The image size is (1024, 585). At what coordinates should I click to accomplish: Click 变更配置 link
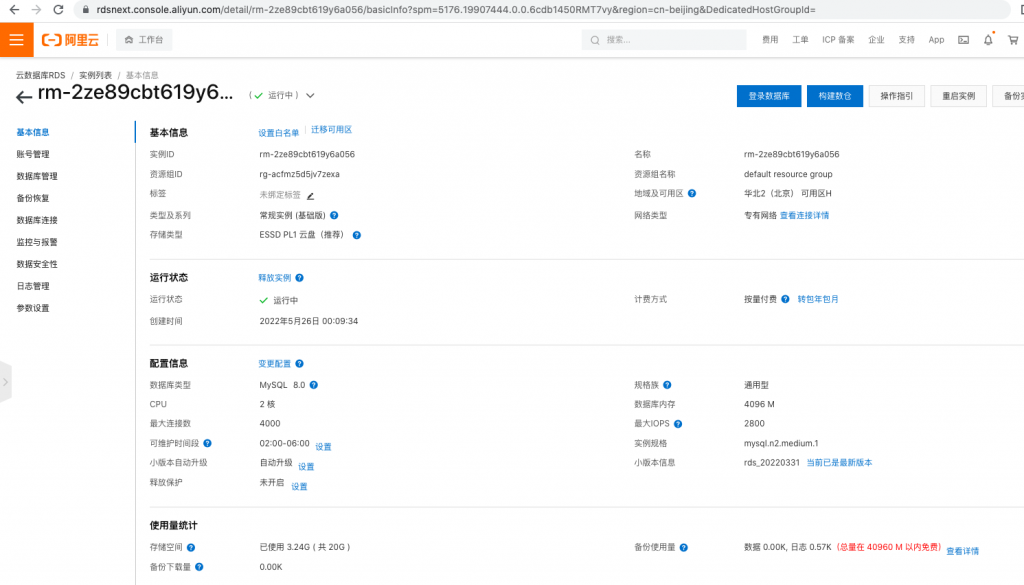coord(274,364)
